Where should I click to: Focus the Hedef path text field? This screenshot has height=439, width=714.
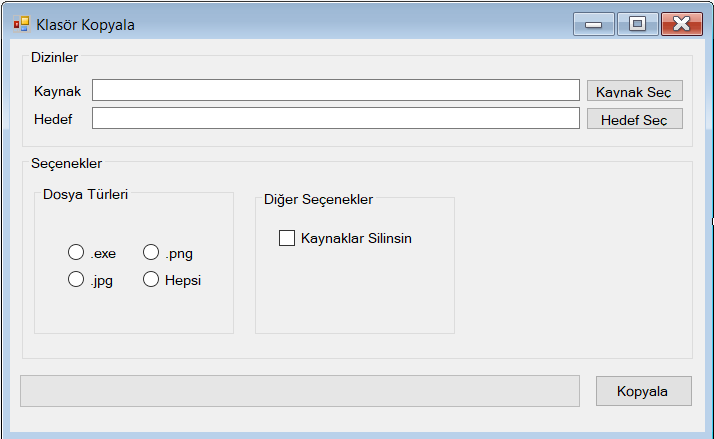coord(335,119)
